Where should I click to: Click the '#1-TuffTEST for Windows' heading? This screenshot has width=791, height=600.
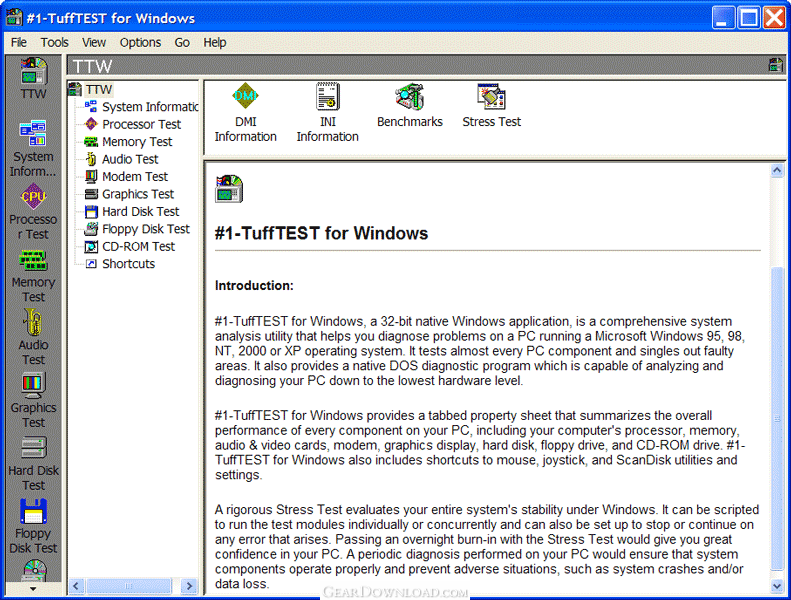[x=321, y=233]
